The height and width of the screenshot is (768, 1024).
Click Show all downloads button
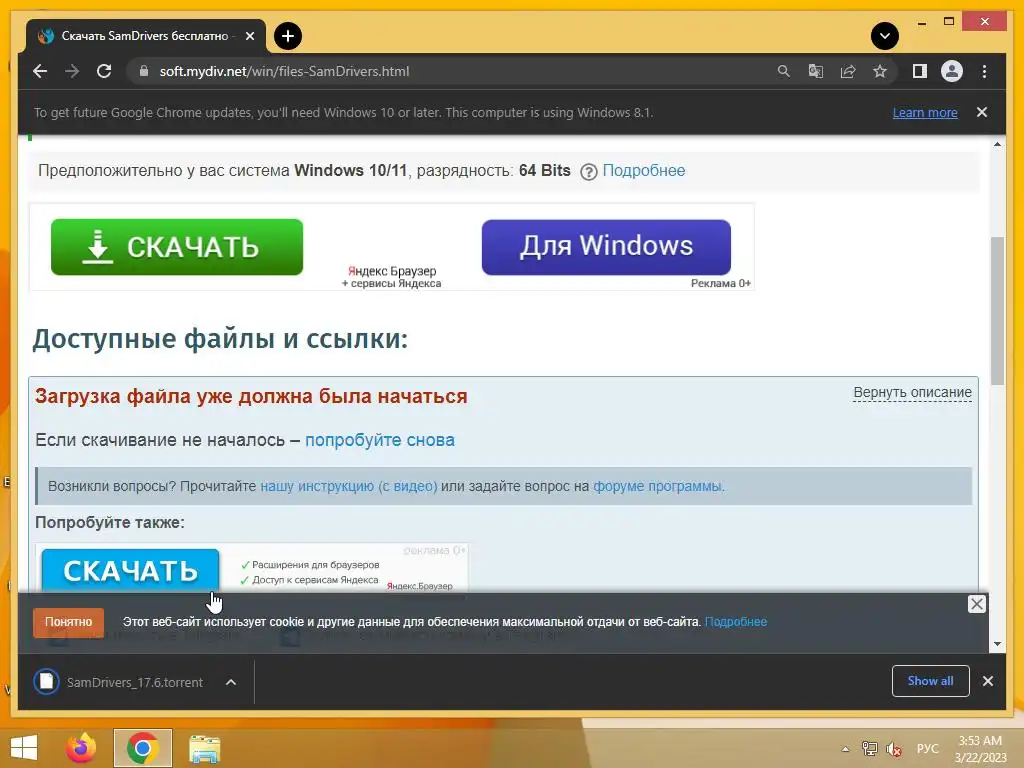(x=930, y=681)
